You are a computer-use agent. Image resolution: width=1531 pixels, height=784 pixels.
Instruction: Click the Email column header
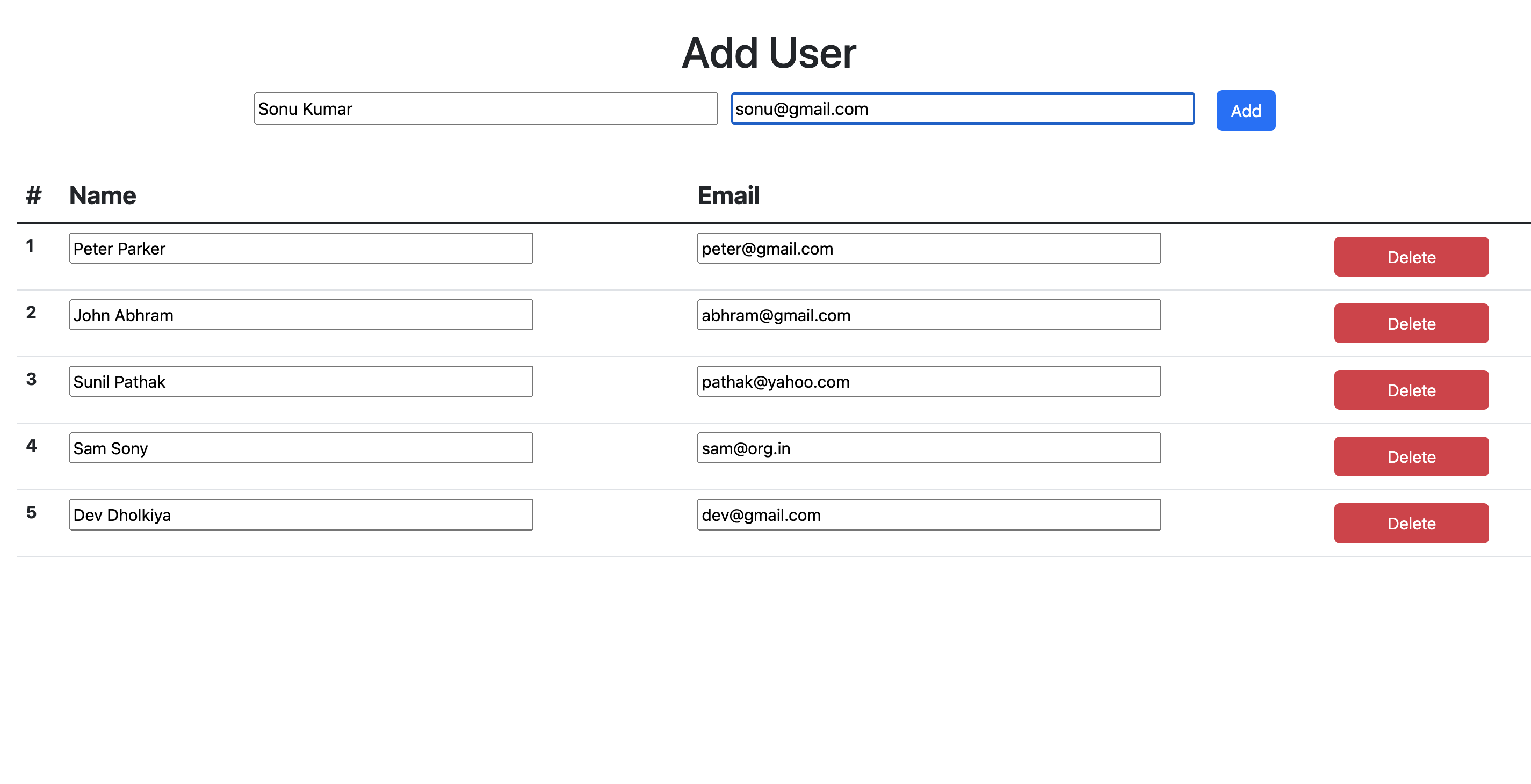pos(728,195)
